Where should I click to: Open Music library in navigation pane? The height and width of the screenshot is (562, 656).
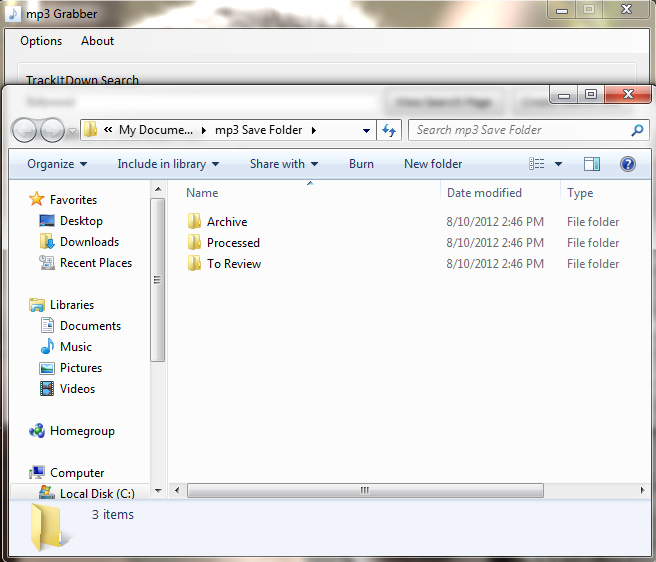click(x=76, y=347)
